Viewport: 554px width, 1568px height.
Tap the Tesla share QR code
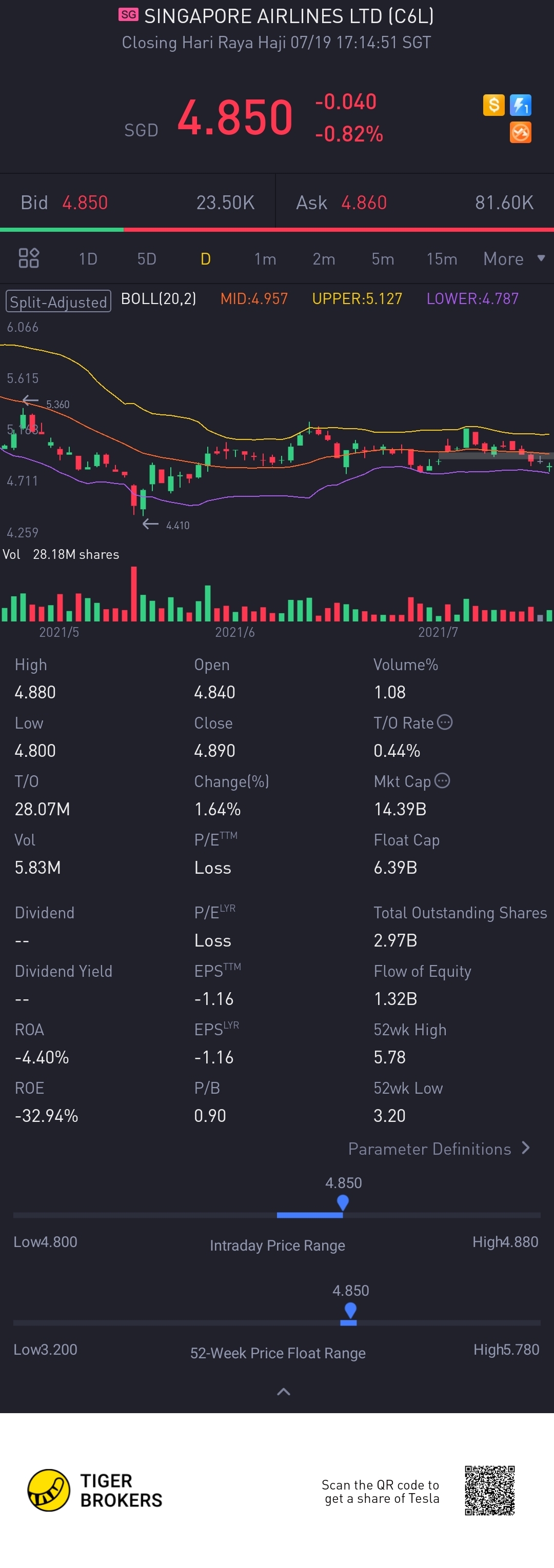coord(489,1490)
